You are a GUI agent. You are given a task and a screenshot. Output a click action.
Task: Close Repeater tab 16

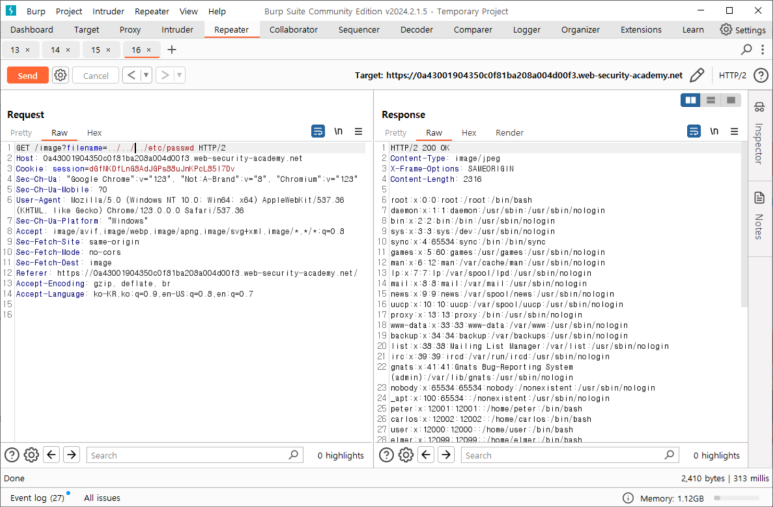pos(149,50)
